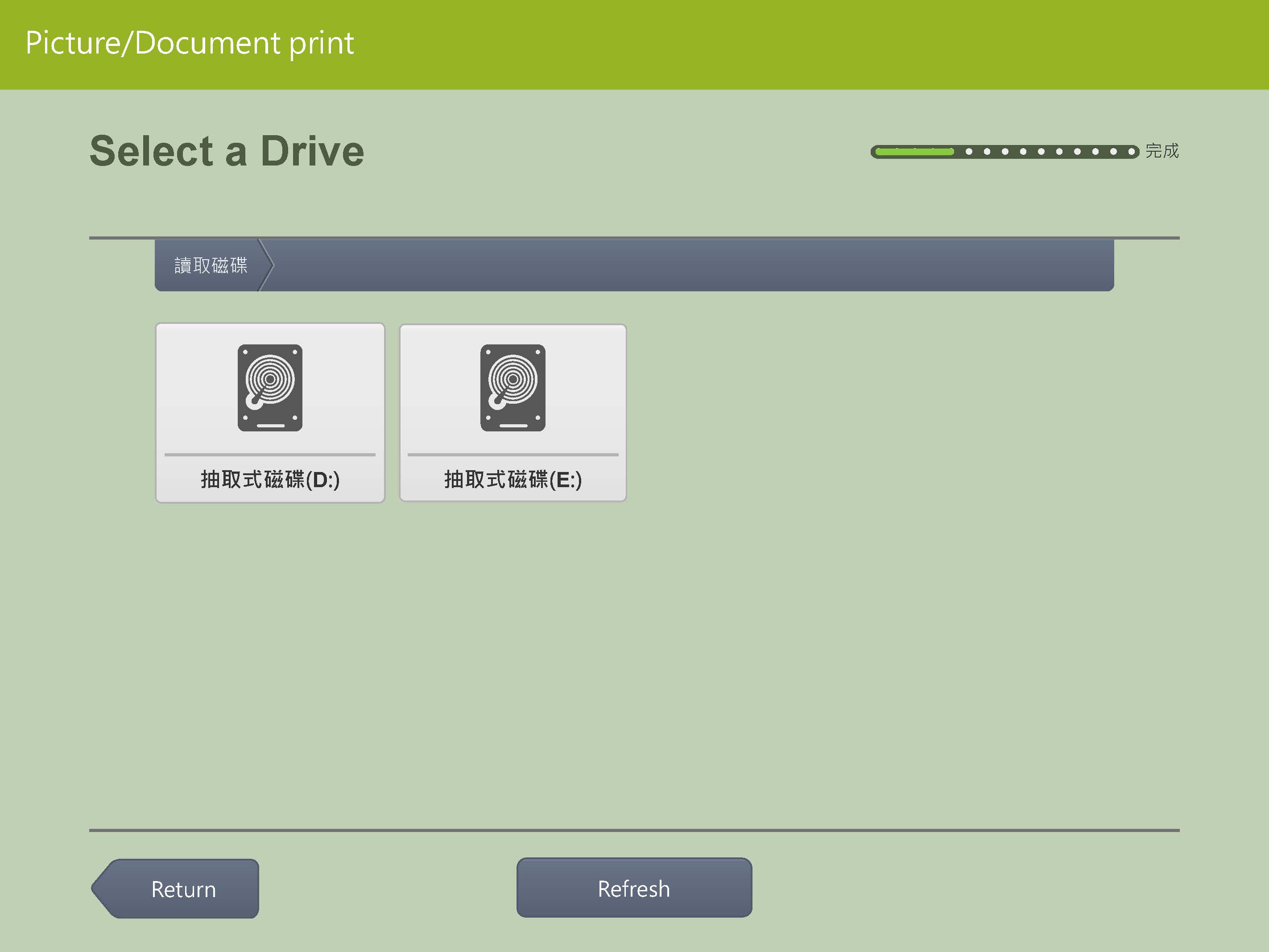This screenshot has width=1269, height=952.
Task: Click the Return button
Action: 176,889
